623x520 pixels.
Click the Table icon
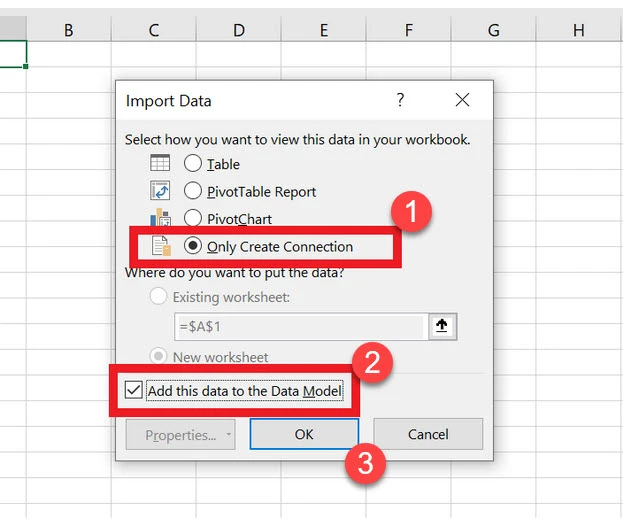point(160,162)
